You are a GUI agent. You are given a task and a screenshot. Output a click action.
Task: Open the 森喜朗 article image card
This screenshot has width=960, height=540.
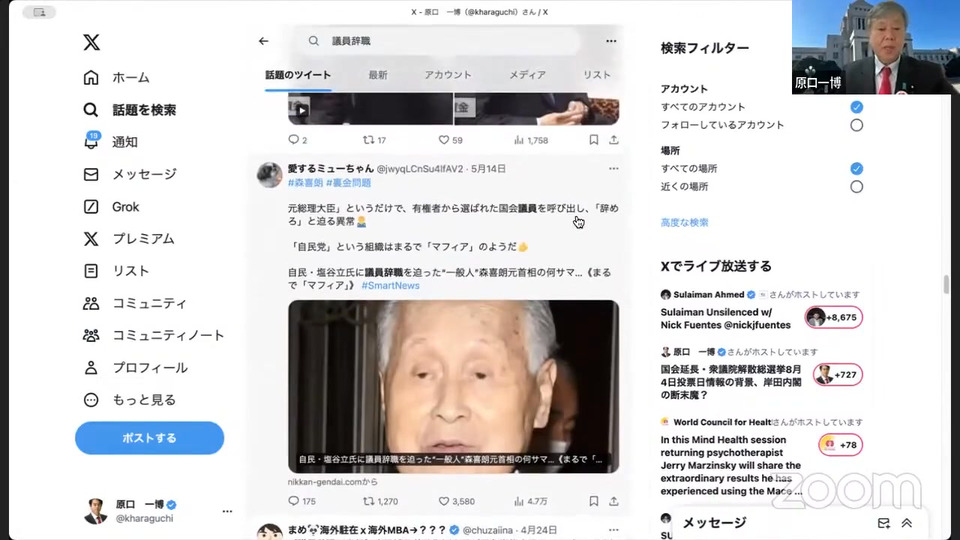tap(454, 386)
